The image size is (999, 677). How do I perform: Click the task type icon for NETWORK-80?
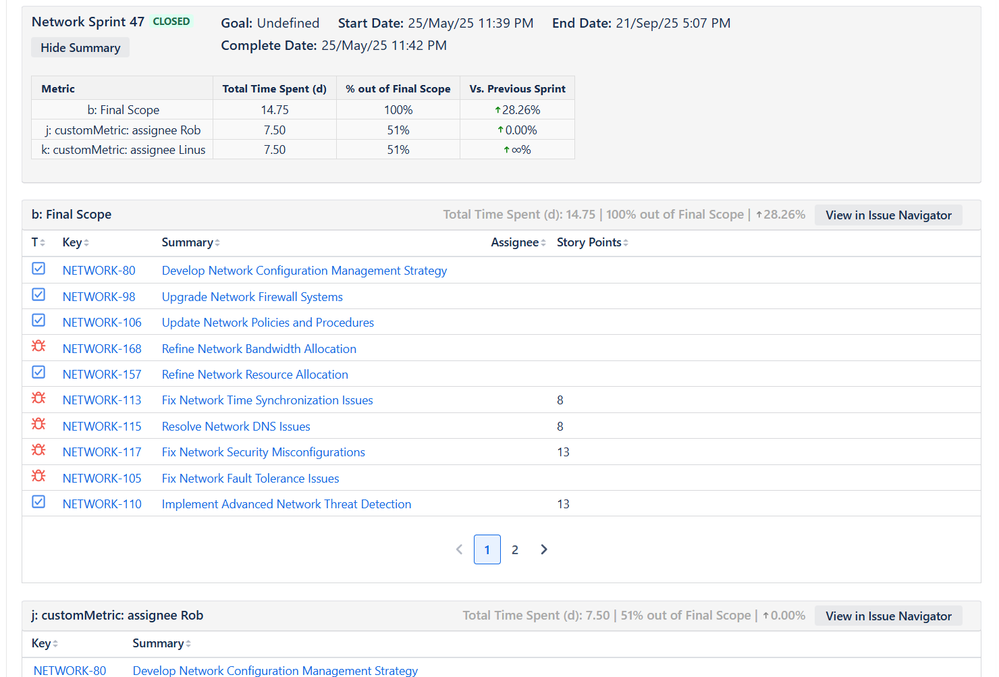[38, 269]
